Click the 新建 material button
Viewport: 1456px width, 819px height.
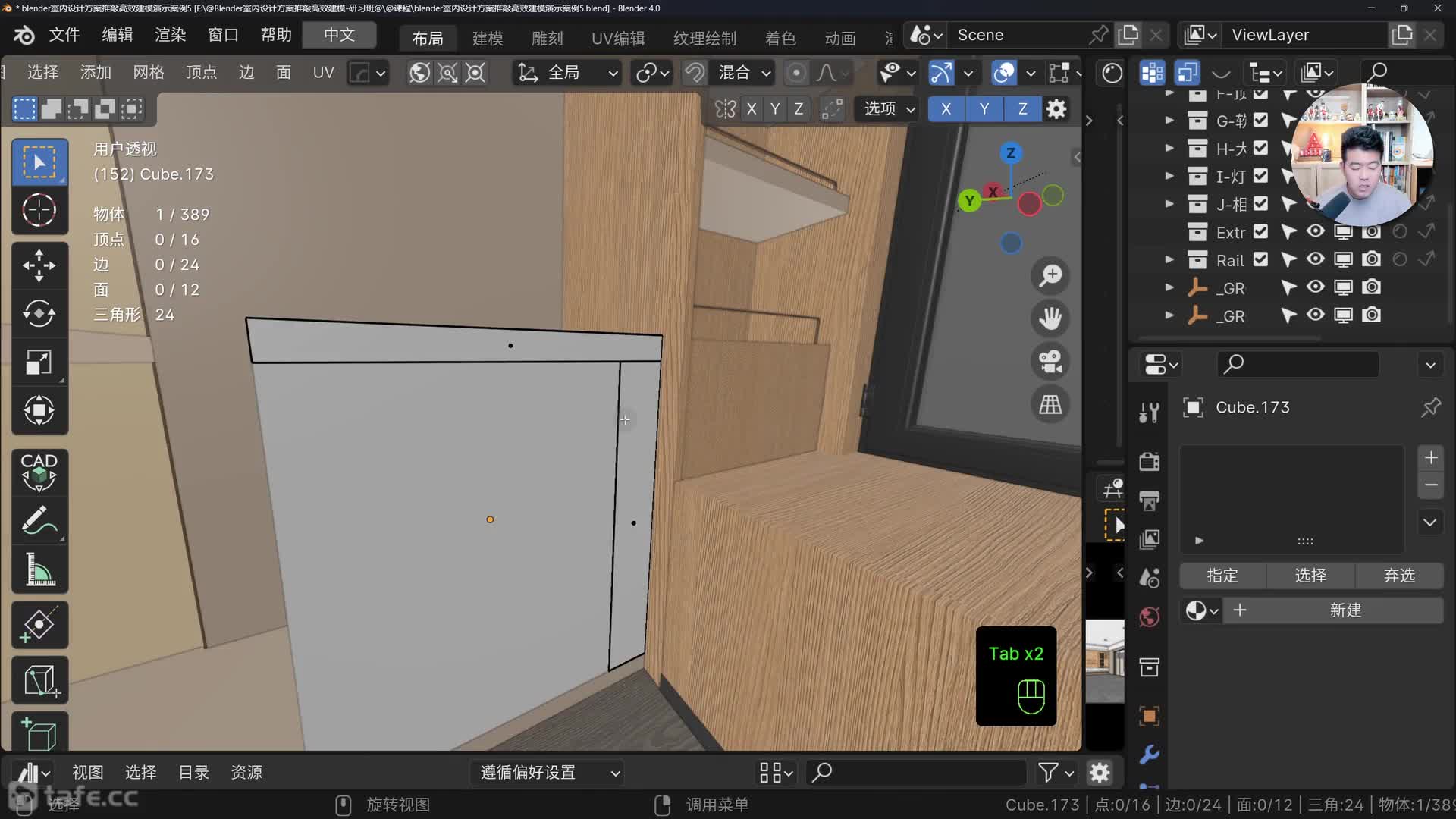tap(1345, 610)
